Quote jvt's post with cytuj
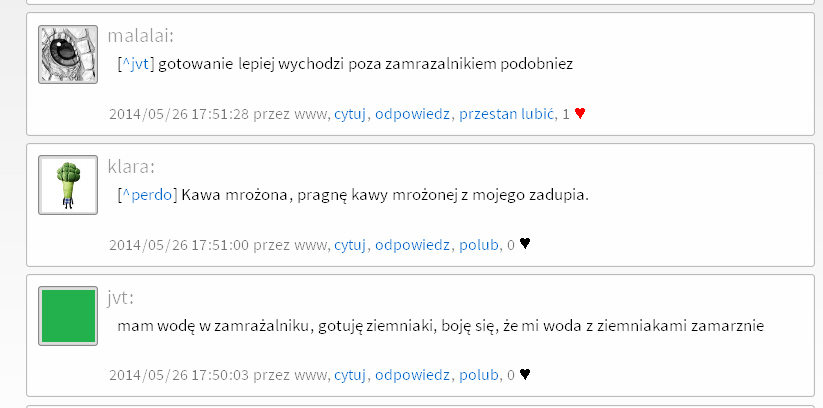 click(350, 375)
